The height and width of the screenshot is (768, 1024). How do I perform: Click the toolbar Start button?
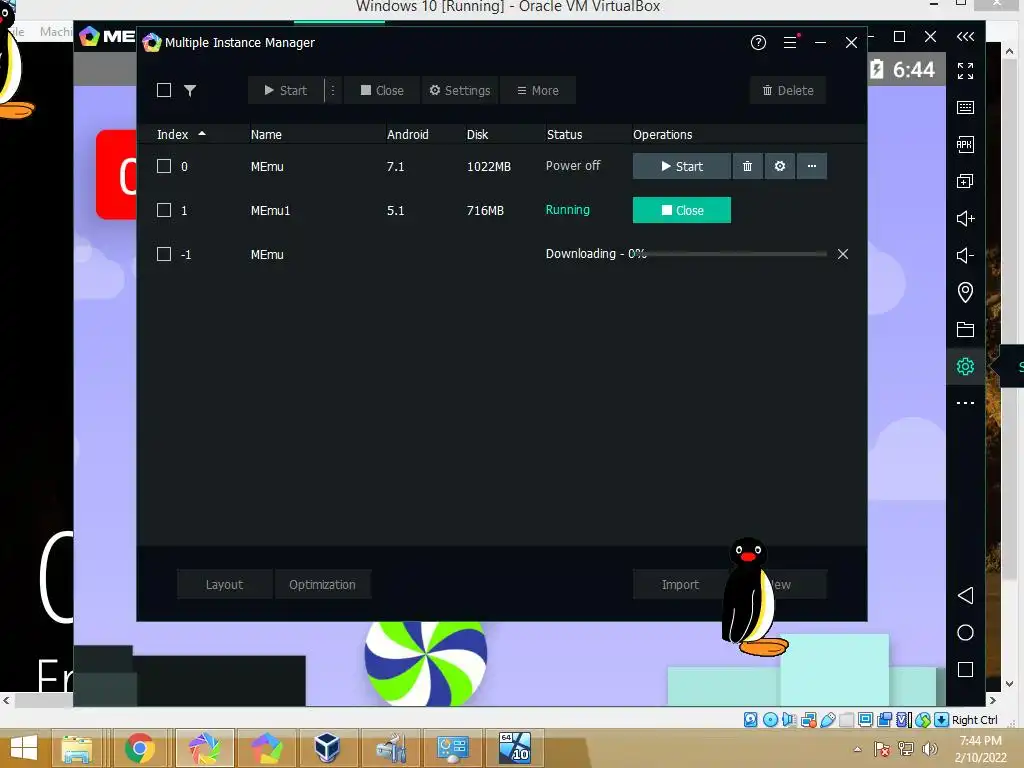[286, 90]
